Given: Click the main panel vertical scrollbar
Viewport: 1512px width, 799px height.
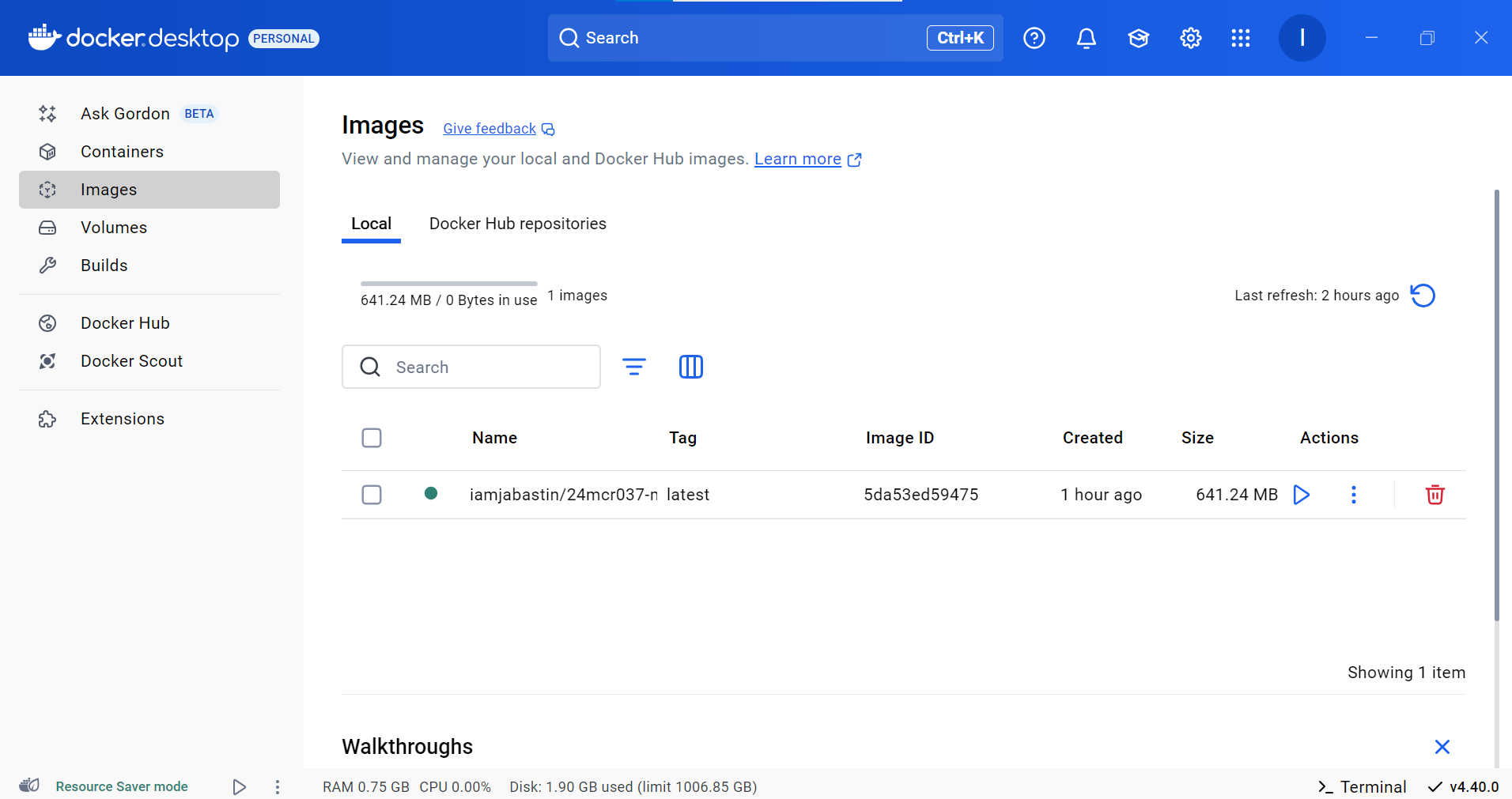Looking at the screenshot, I should click(1496, 405).
